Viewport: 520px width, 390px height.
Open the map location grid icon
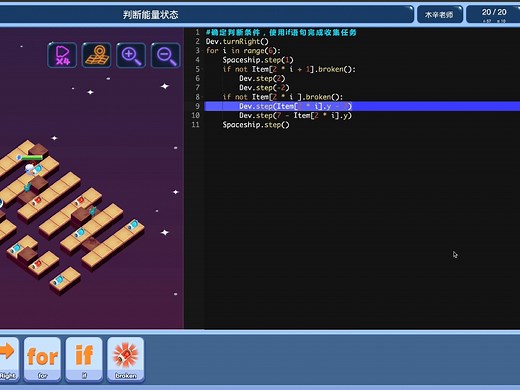click(97, 55)
